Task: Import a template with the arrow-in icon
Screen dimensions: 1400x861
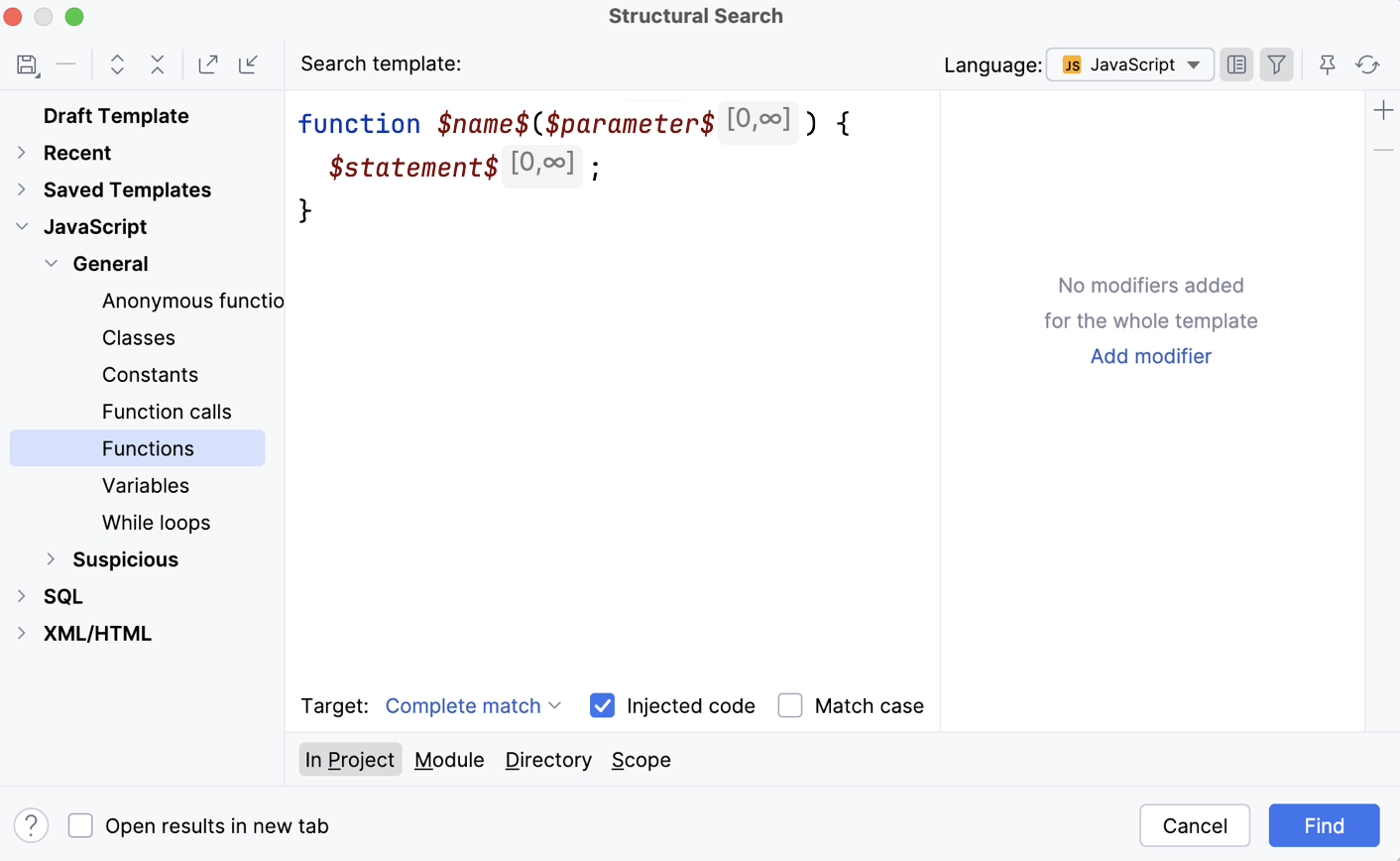Action: (248, 63)
